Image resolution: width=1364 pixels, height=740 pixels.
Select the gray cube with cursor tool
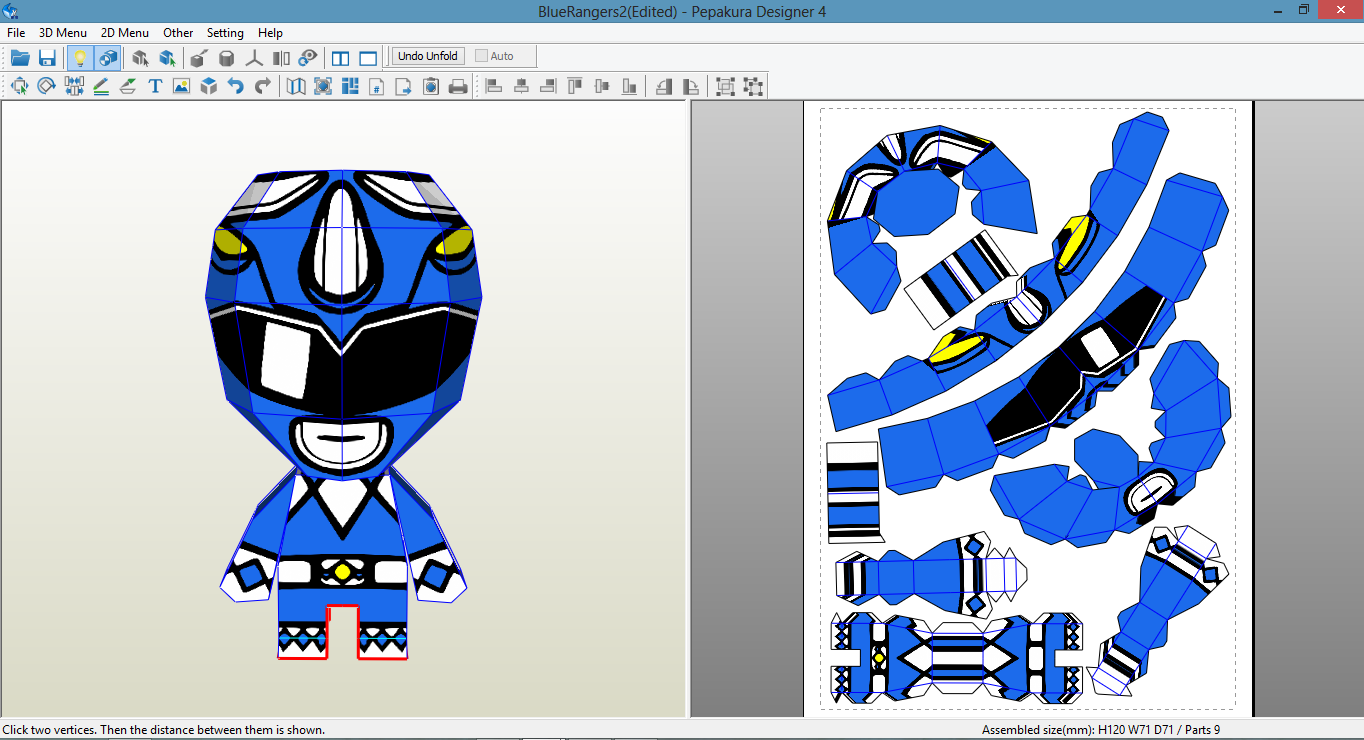(140, 57)
